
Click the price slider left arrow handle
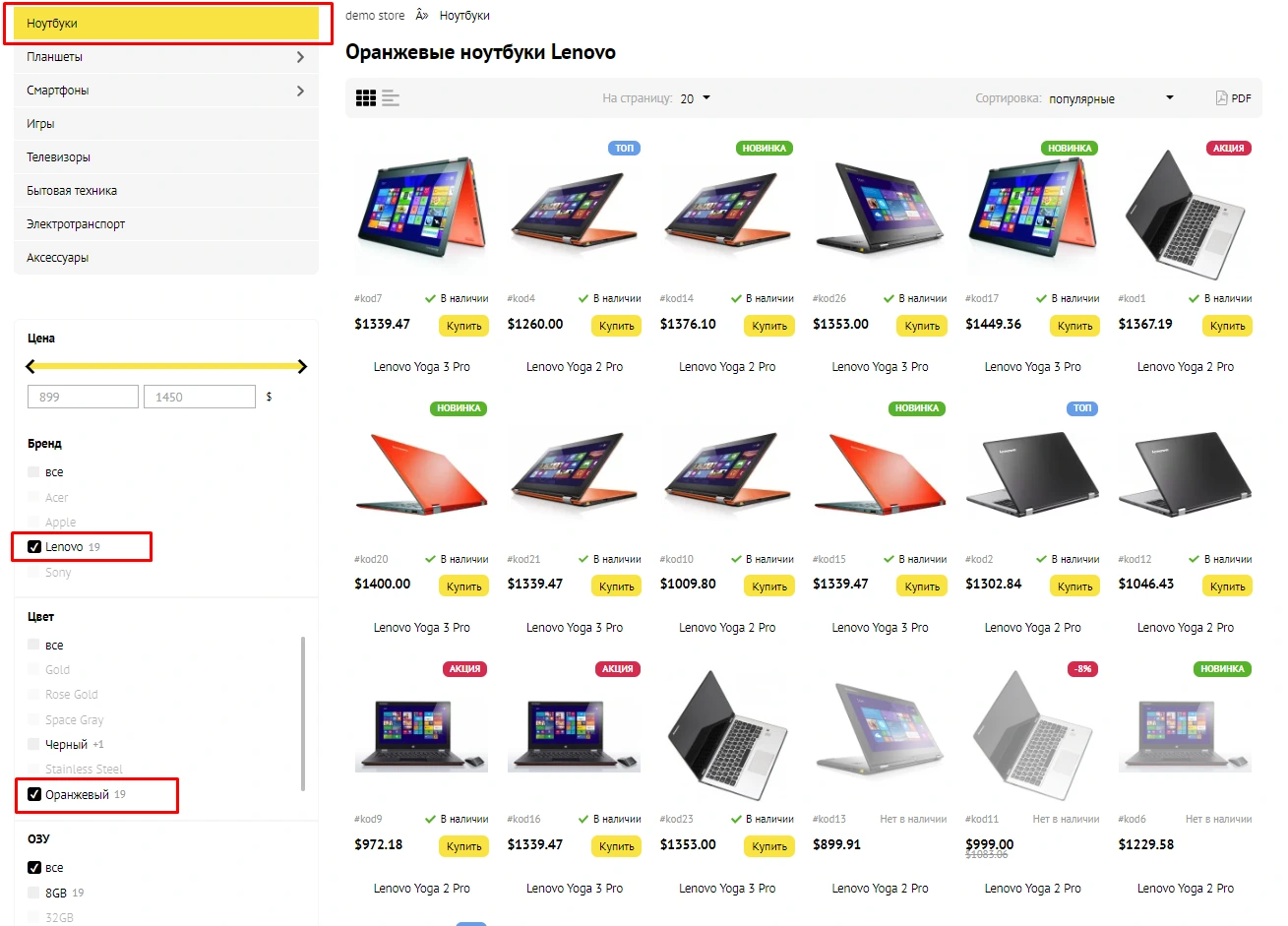point(31,366)
